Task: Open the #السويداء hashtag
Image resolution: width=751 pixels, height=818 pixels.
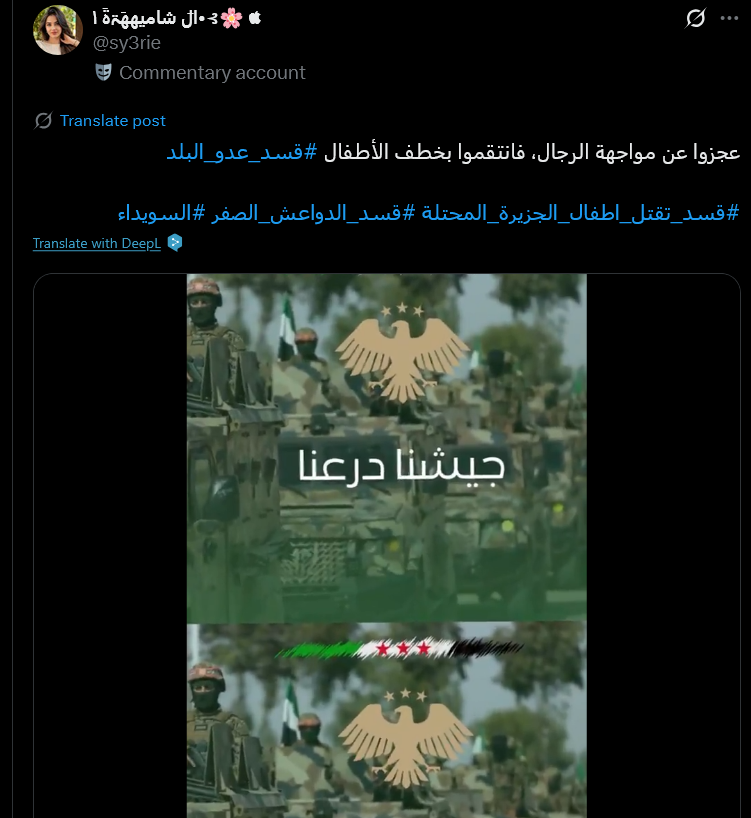Action: pos(162,213)
